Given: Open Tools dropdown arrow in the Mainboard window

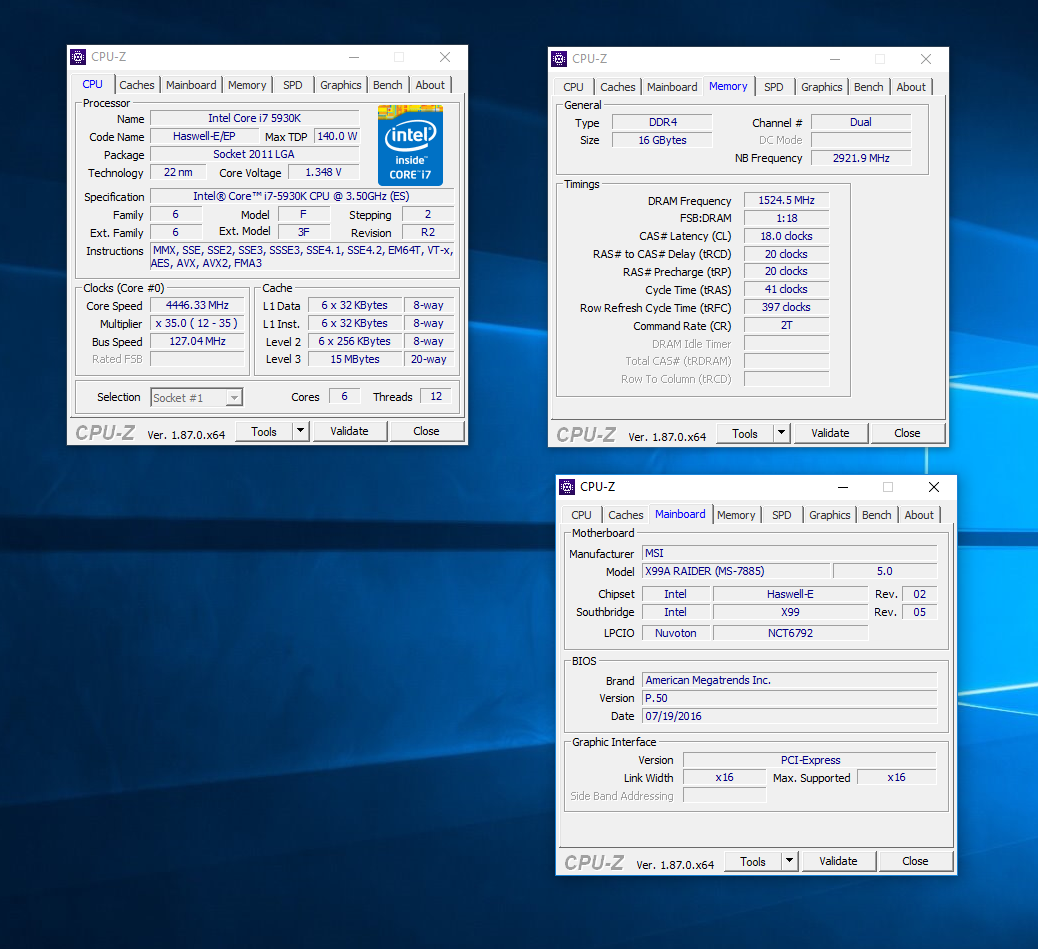Looking at the screenshot, I should pyautogui.click(x=790, y=861).
